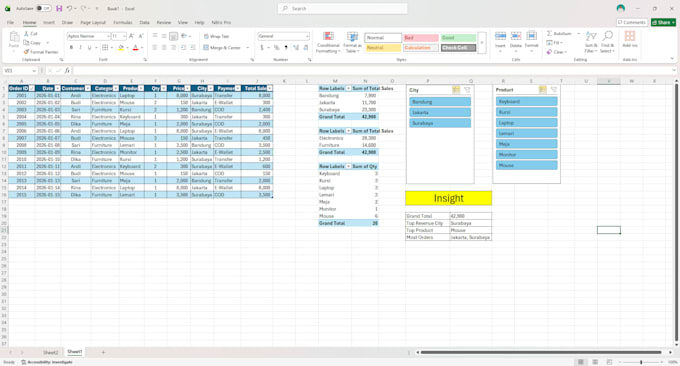Click the Orientation text-angle icon

(x=184, y=36)
